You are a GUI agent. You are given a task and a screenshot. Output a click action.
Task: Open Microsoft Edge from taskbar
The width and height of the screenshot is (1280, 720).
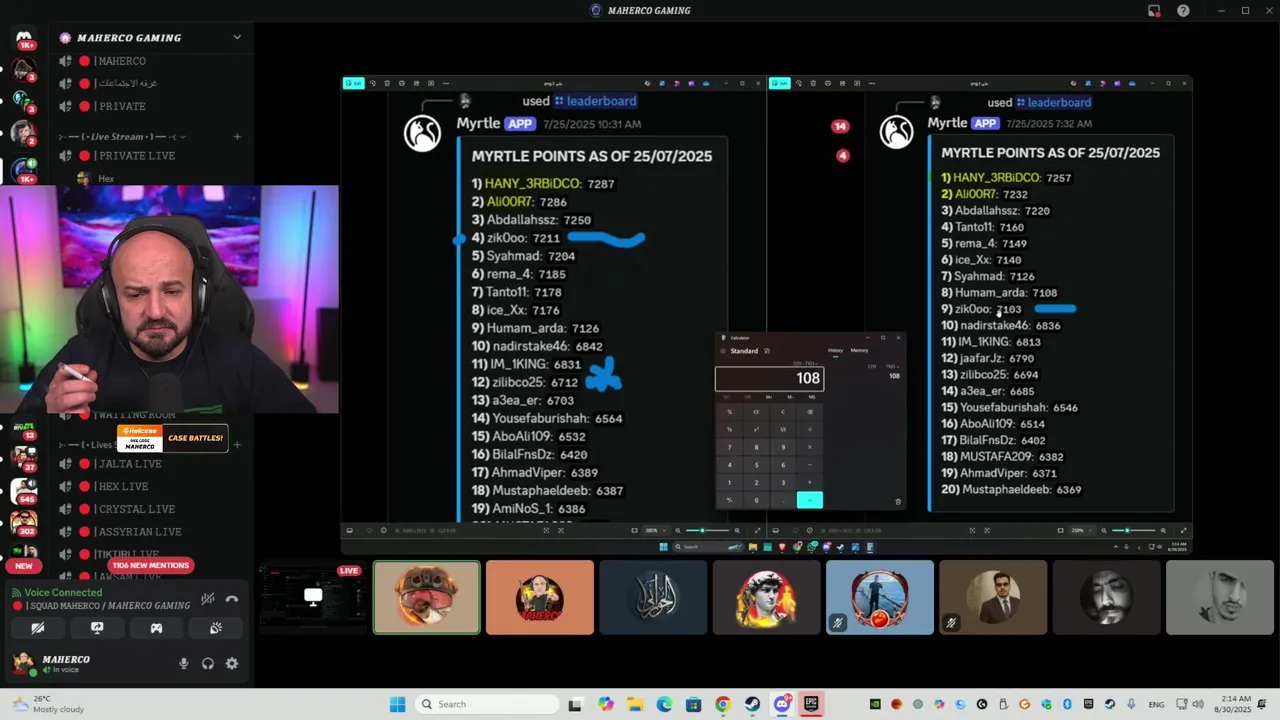point(664,704)
